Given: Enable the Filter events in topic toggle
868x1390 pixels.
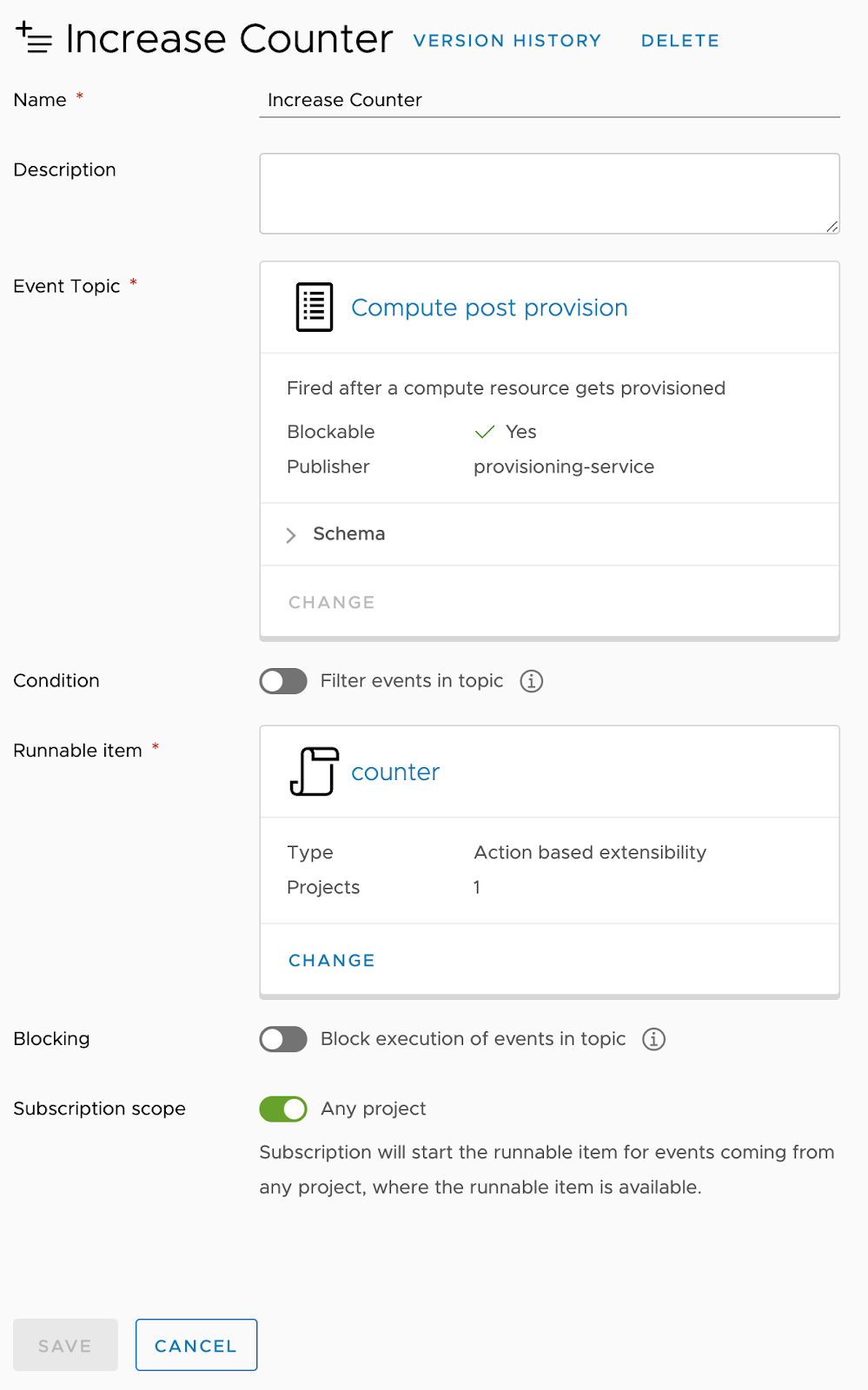Looking at the screenshot, I should (283, 681).
